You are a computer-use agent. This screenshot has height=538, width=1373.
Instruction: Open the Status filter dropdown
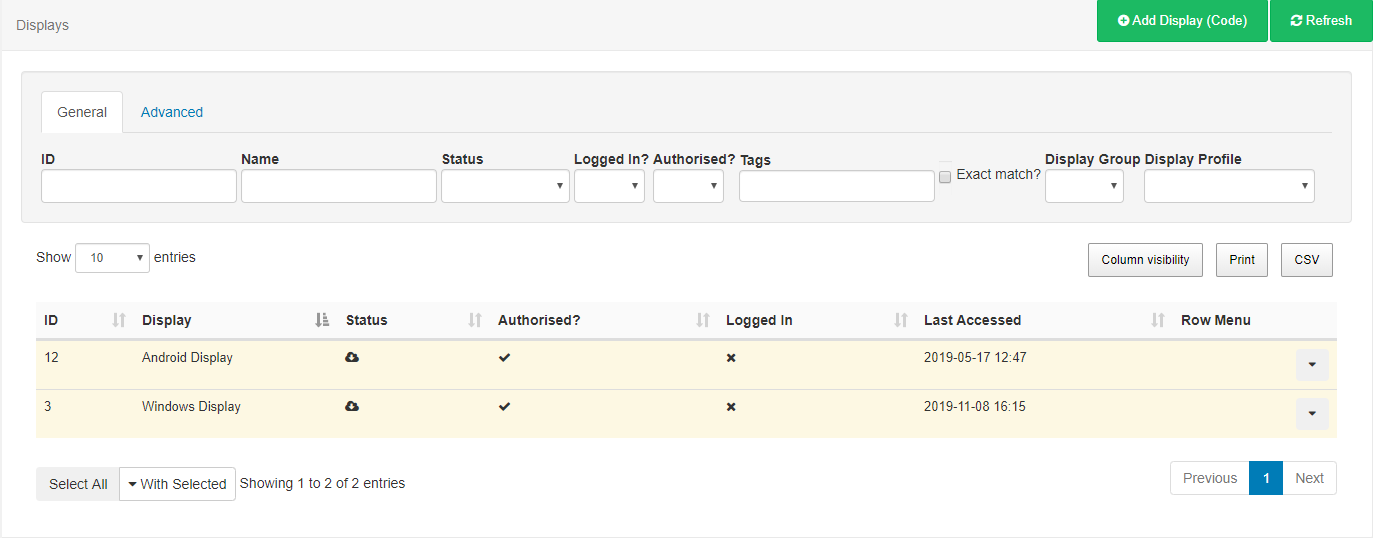505,186
